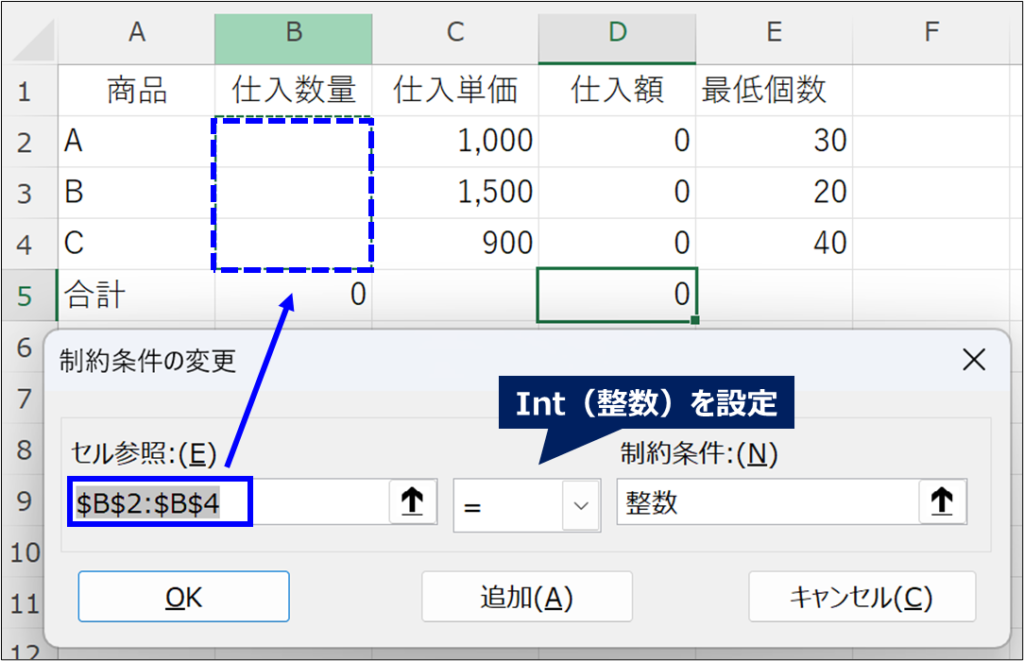Select column D header
Screen dimensions: 1024x661
coord(616,33)
